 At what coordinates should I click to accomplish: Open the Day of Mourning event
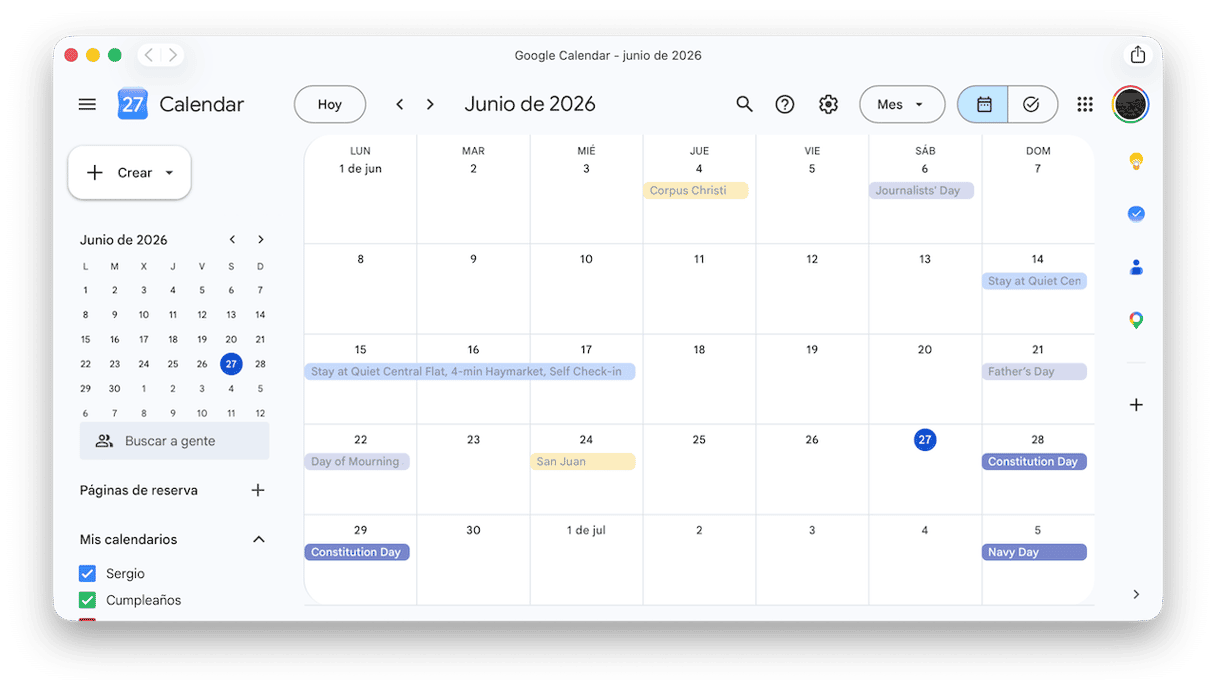click(x=356, y=461)
